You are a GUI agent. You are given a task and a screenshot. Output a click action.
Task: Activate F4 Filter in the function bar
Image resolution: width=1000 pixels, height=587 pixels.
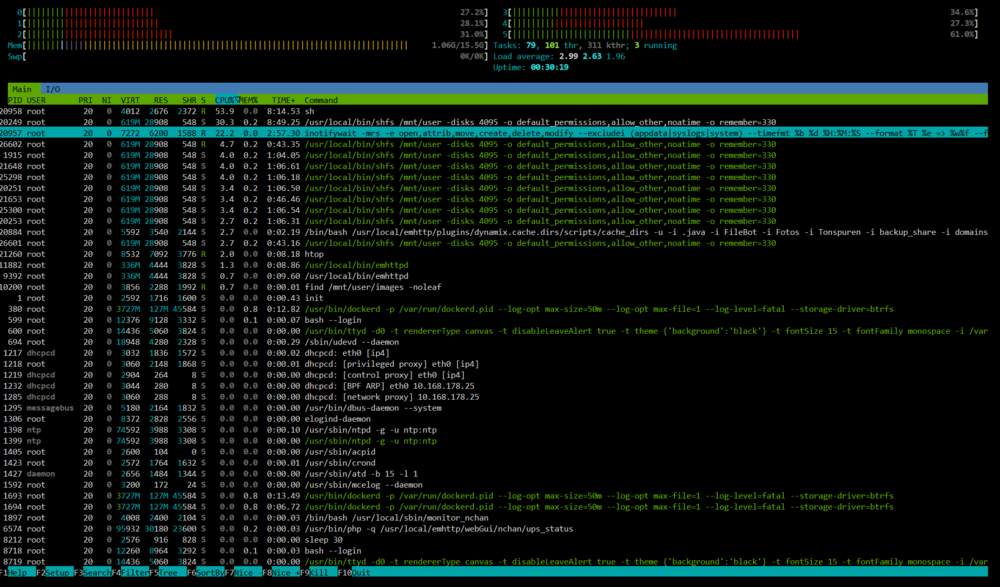point(130,572)
